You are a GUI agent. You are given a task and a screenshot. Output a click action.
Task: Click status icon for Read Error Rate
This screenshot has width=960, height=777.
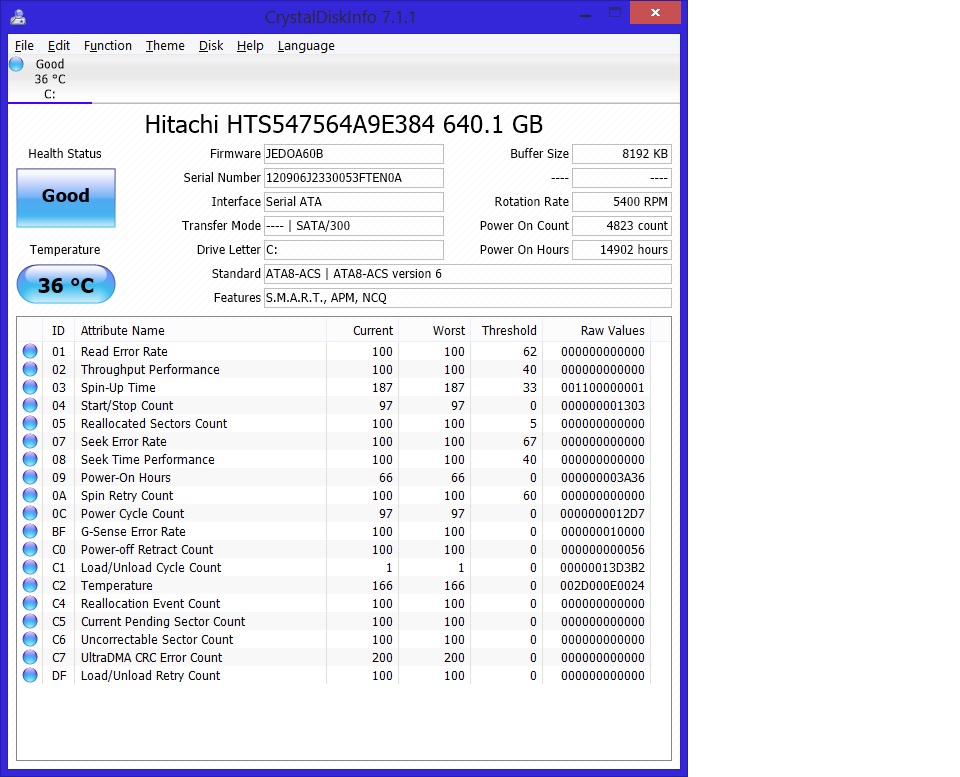(30, 351)
